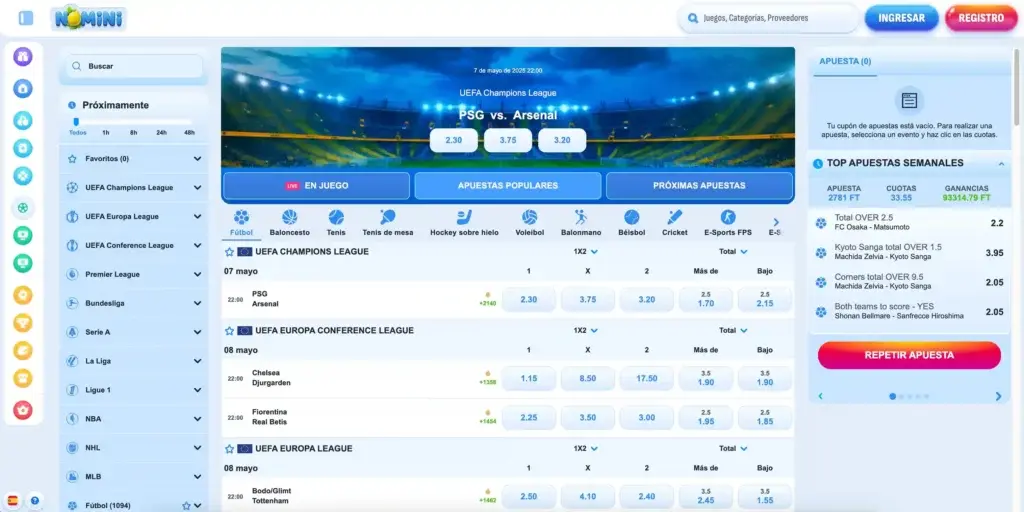
Task: Focus Juegos, Categorías, Proveedores search box
Action: tap(769, 18)
